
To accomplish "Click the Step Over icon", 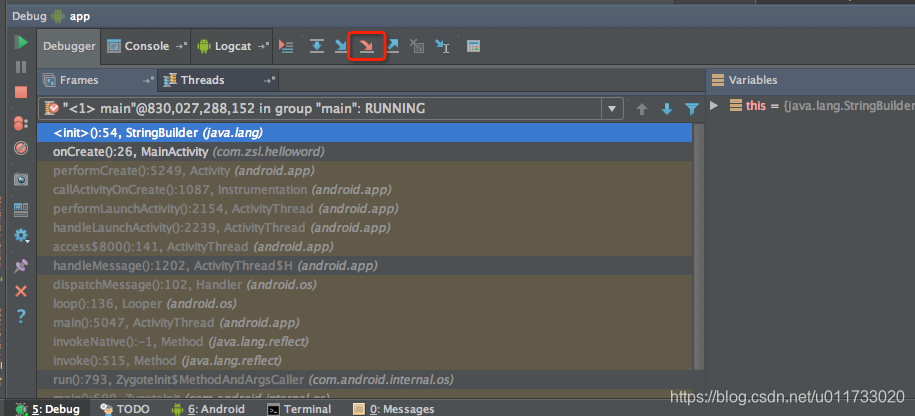I will tap(317, 47).
